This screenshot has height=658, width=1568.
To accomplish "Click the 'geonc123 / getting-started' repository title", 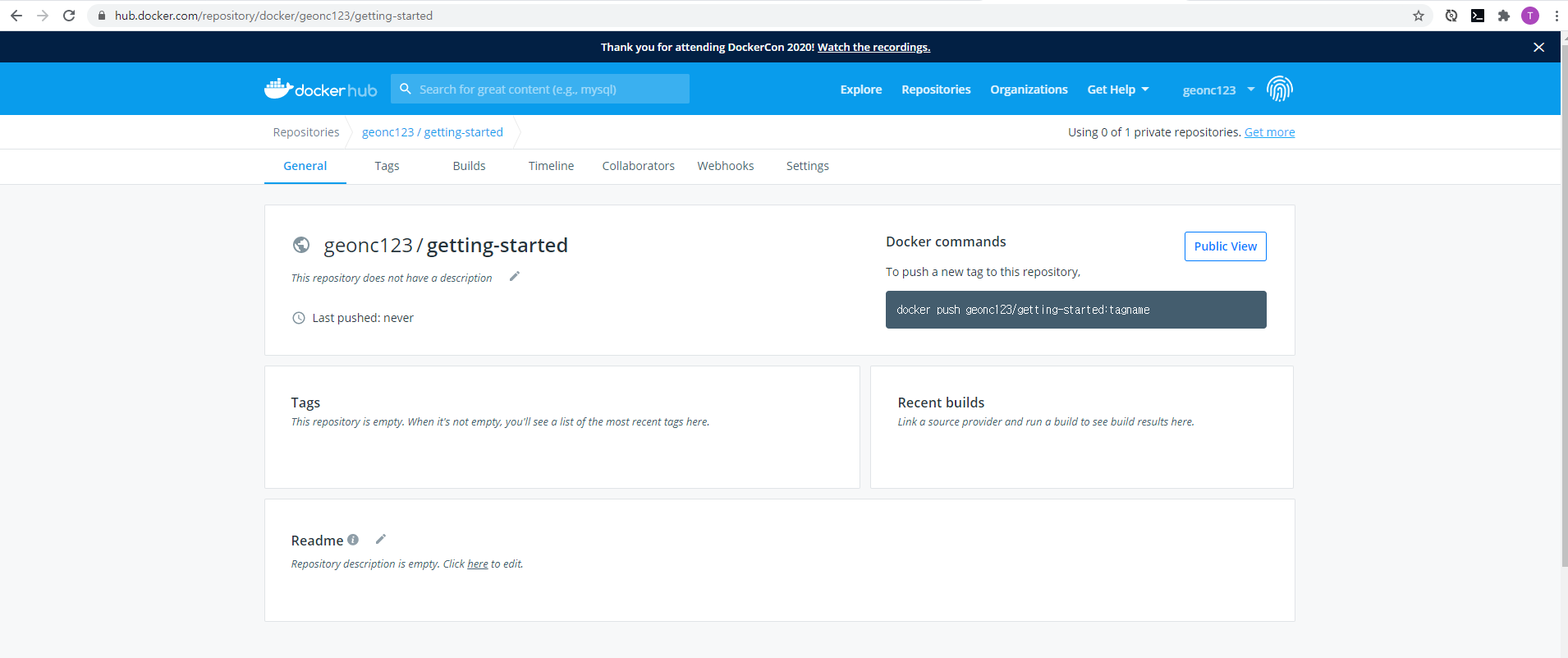I will point(446,245).
